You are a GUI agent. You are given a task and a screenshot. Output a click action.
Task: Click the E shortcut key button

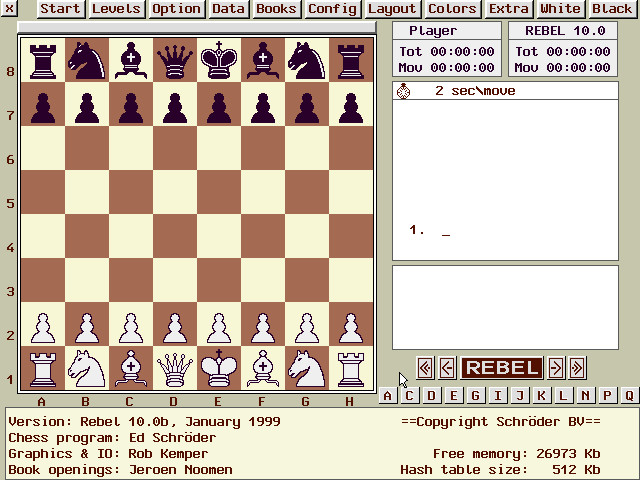pos(453,396)
